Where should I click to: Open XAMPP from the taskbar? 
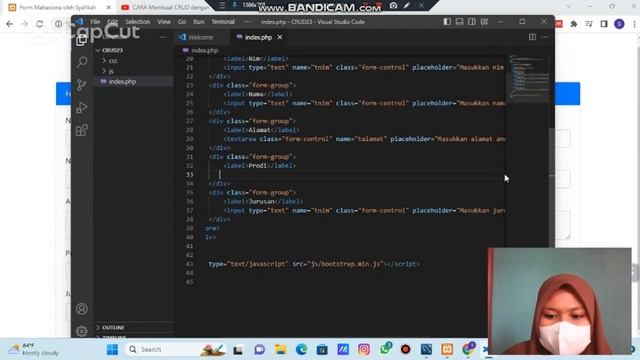click(x=447, y=349)
